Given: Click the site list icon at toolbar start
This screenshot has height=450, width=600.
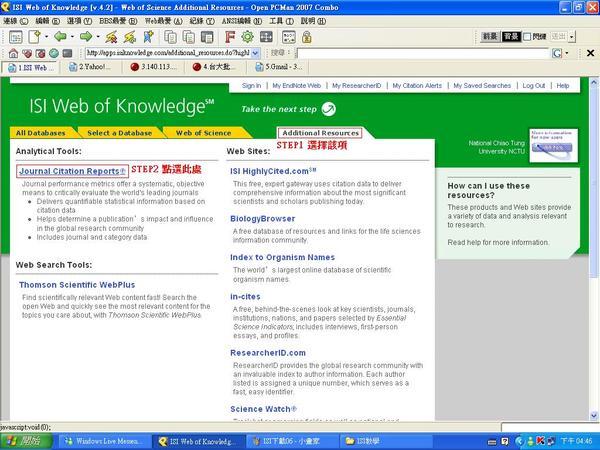Looking at the screenshot, I should [x=16, y=37].
